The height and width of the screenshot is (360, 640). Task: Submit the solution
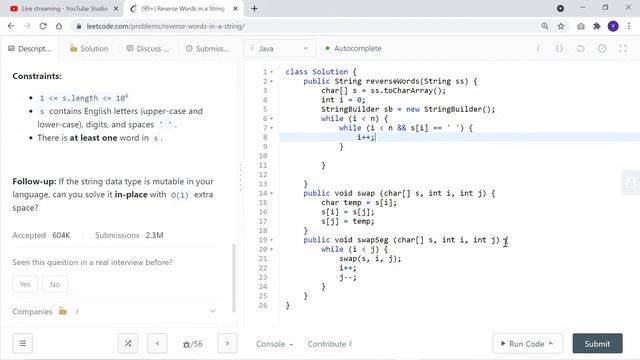[x=598, y=344]
